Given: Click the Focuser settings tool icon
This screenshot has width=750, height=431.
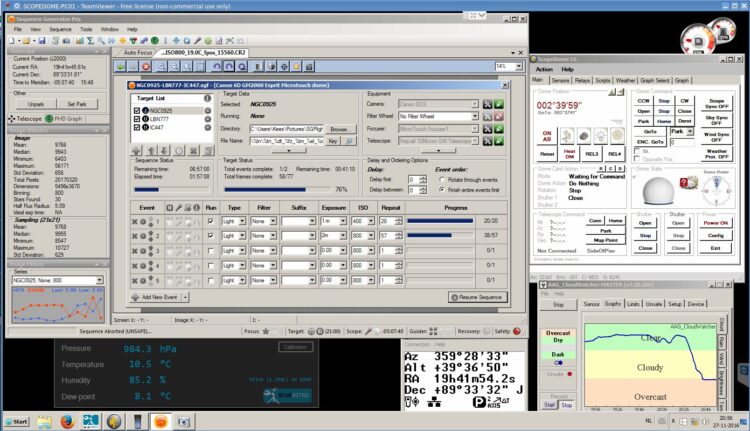Looking at the screenshot, I should point(487,129).
